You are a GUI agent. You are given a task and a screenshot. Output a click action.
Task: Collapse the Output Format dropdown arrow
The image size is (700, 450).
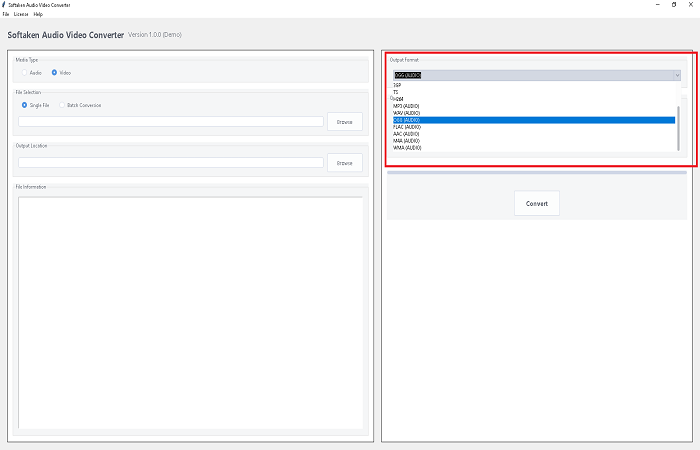[x=677, y=75]
